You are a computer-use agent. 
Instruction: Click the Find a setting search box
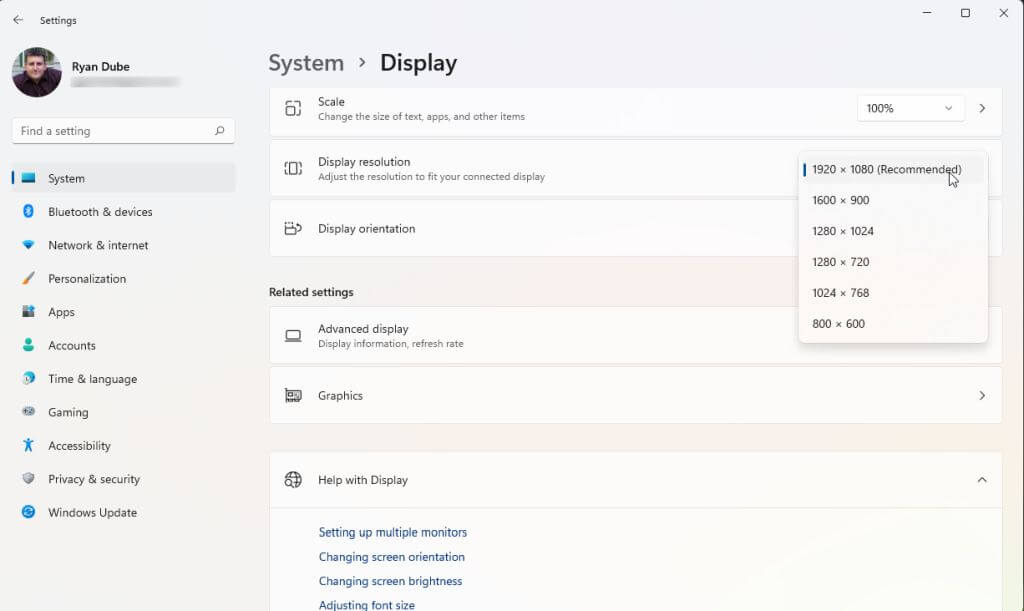pyautogui.click(x=115, y=131)
